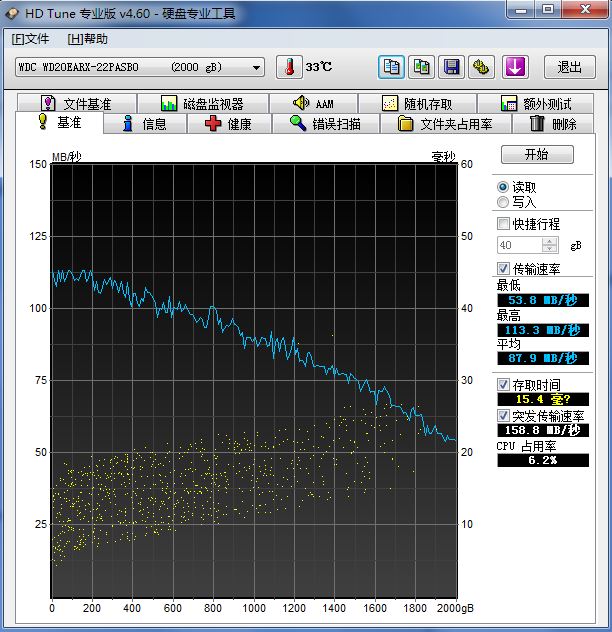
Task: Click the floppy disk save icon
Action: (452, 67)
